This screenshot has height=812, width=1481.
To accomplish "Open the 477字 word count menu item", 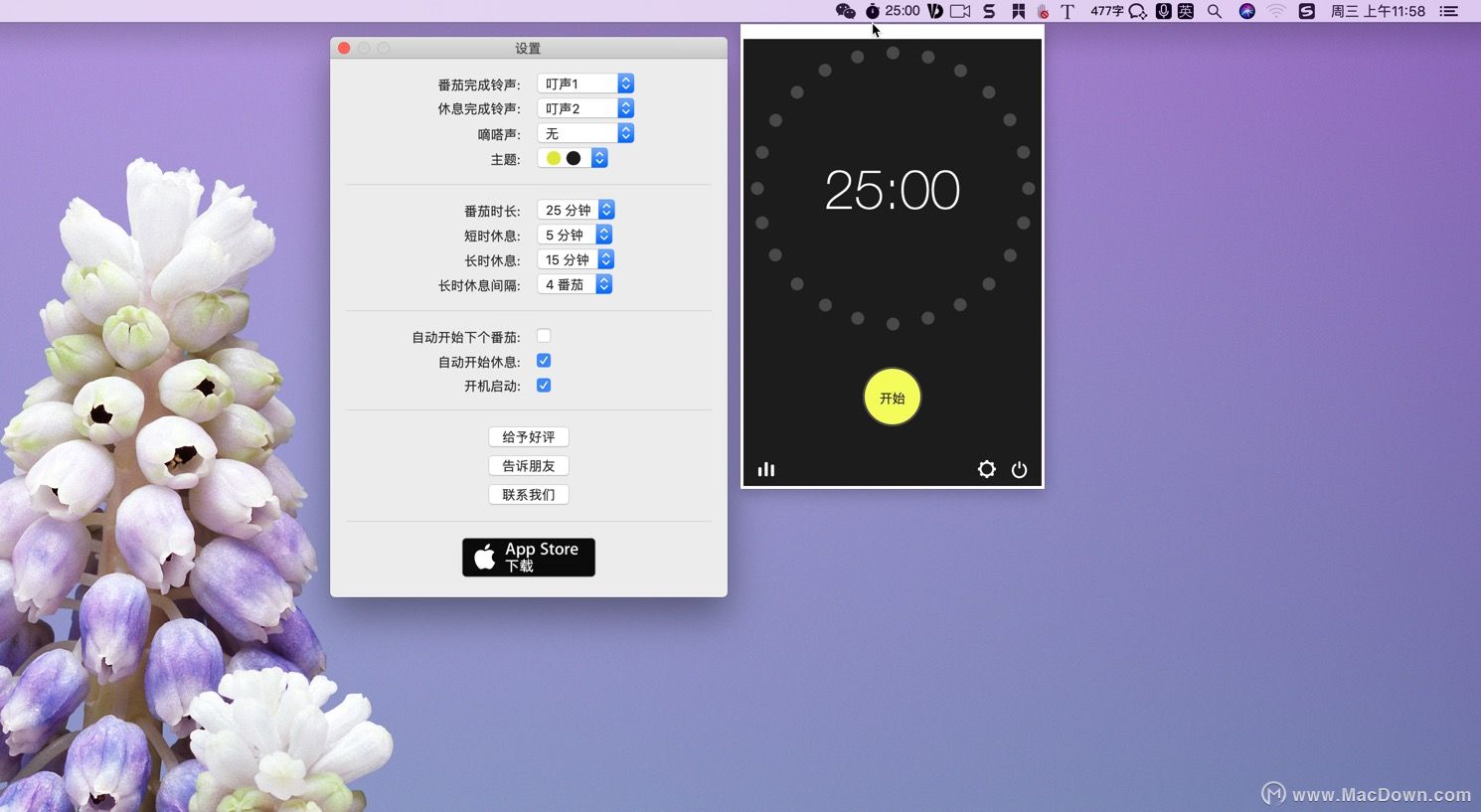I will [1106, 11].
